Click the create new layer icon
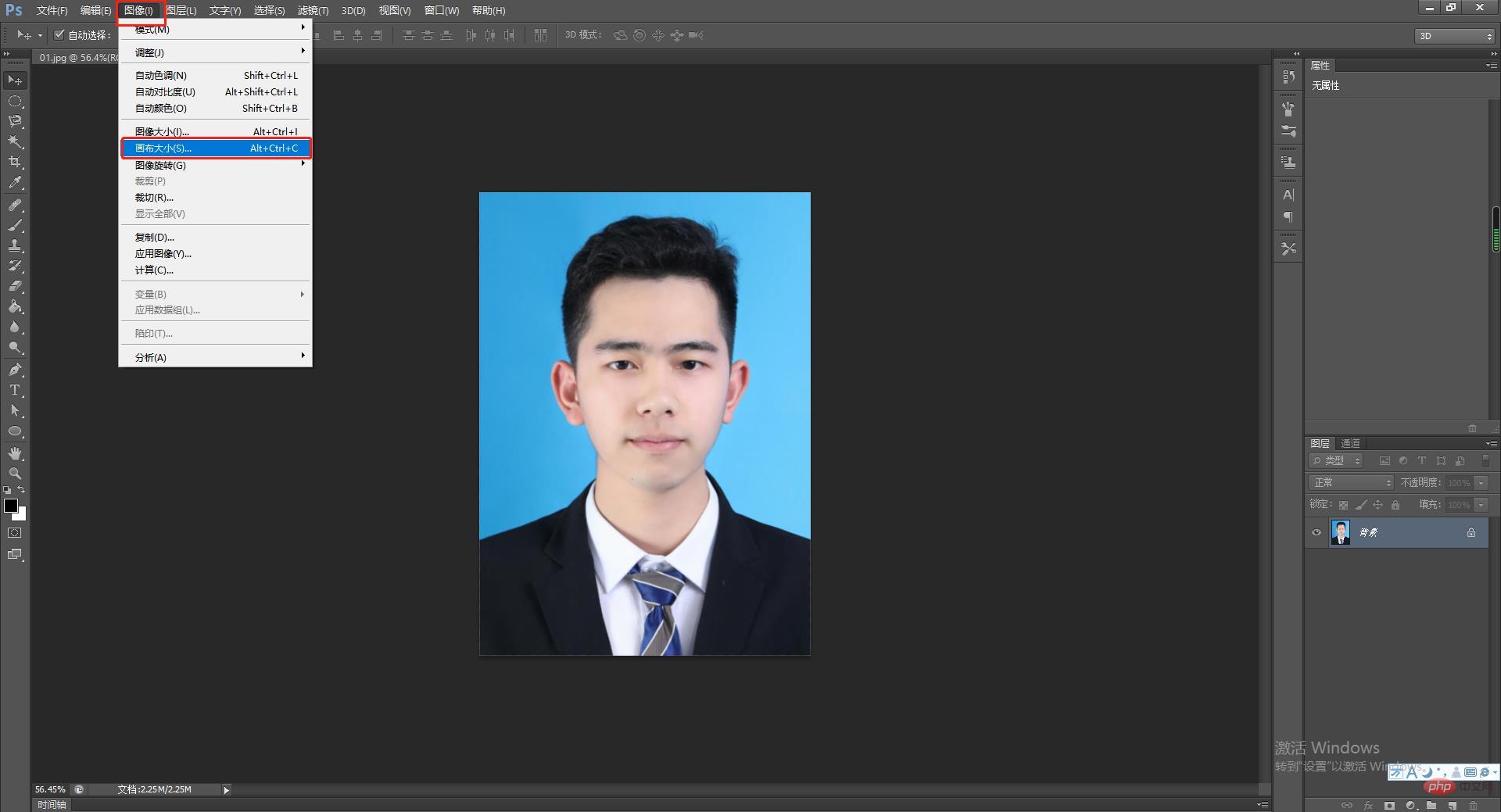 pyautogui.click(x=1452, y=805)
